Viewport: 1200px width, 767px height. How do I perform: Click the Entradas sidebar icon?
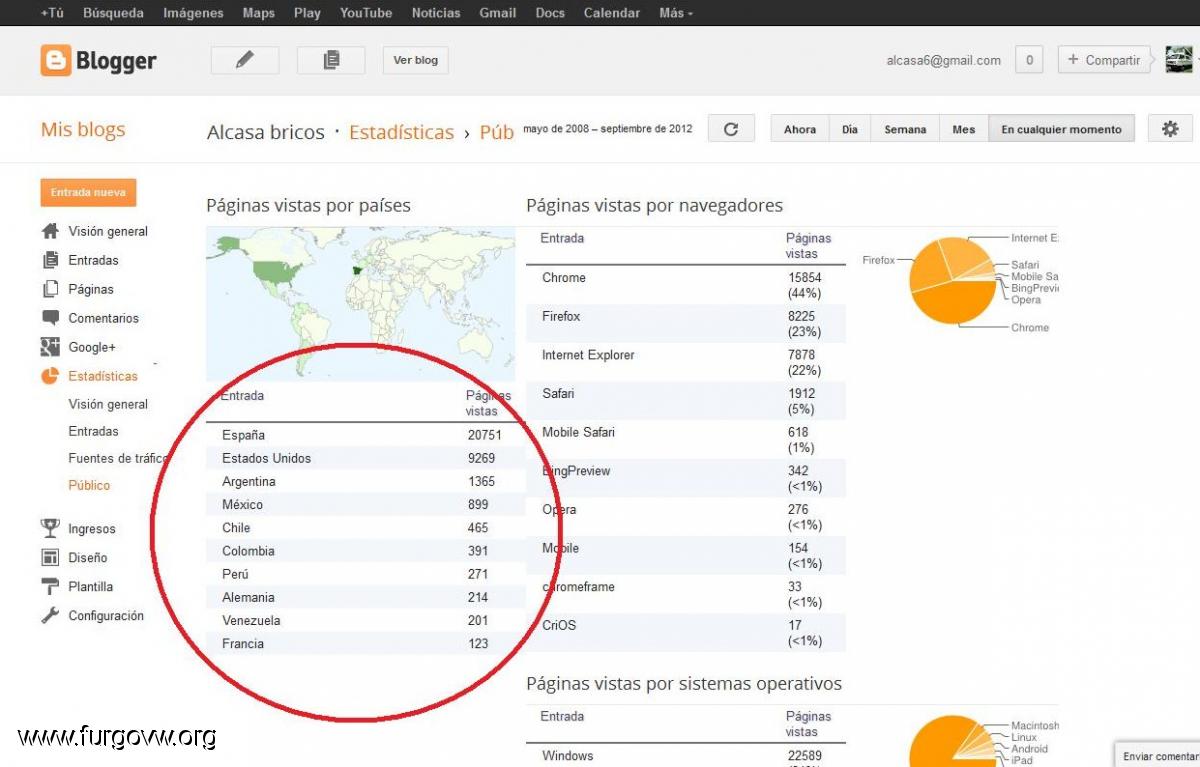click(x=50, y=260)
